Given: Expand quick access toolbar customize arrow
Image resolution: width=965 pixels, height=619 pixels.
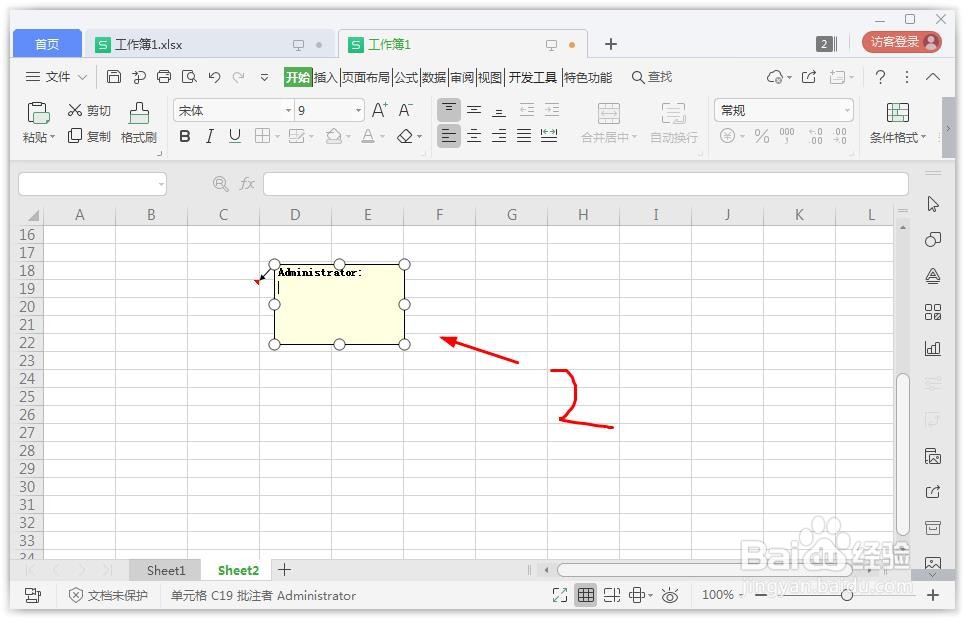Looking at the screenshot, I should 264,77.
